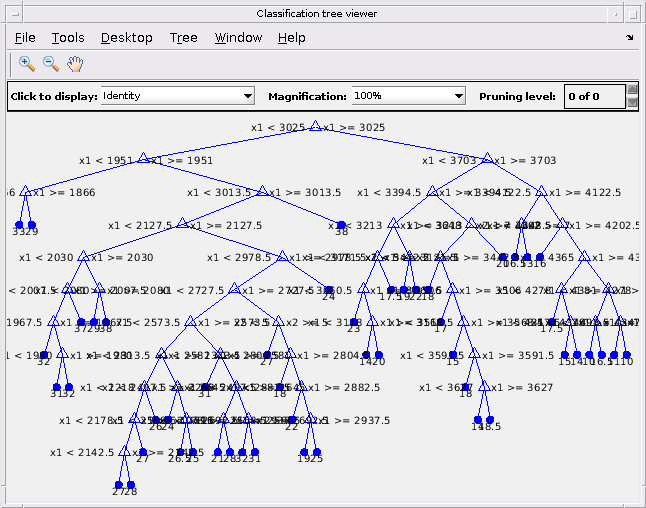646x508 pixels.
Task: Click the branch node x1 < 2127.5 triangle
Action: [182, 223]
